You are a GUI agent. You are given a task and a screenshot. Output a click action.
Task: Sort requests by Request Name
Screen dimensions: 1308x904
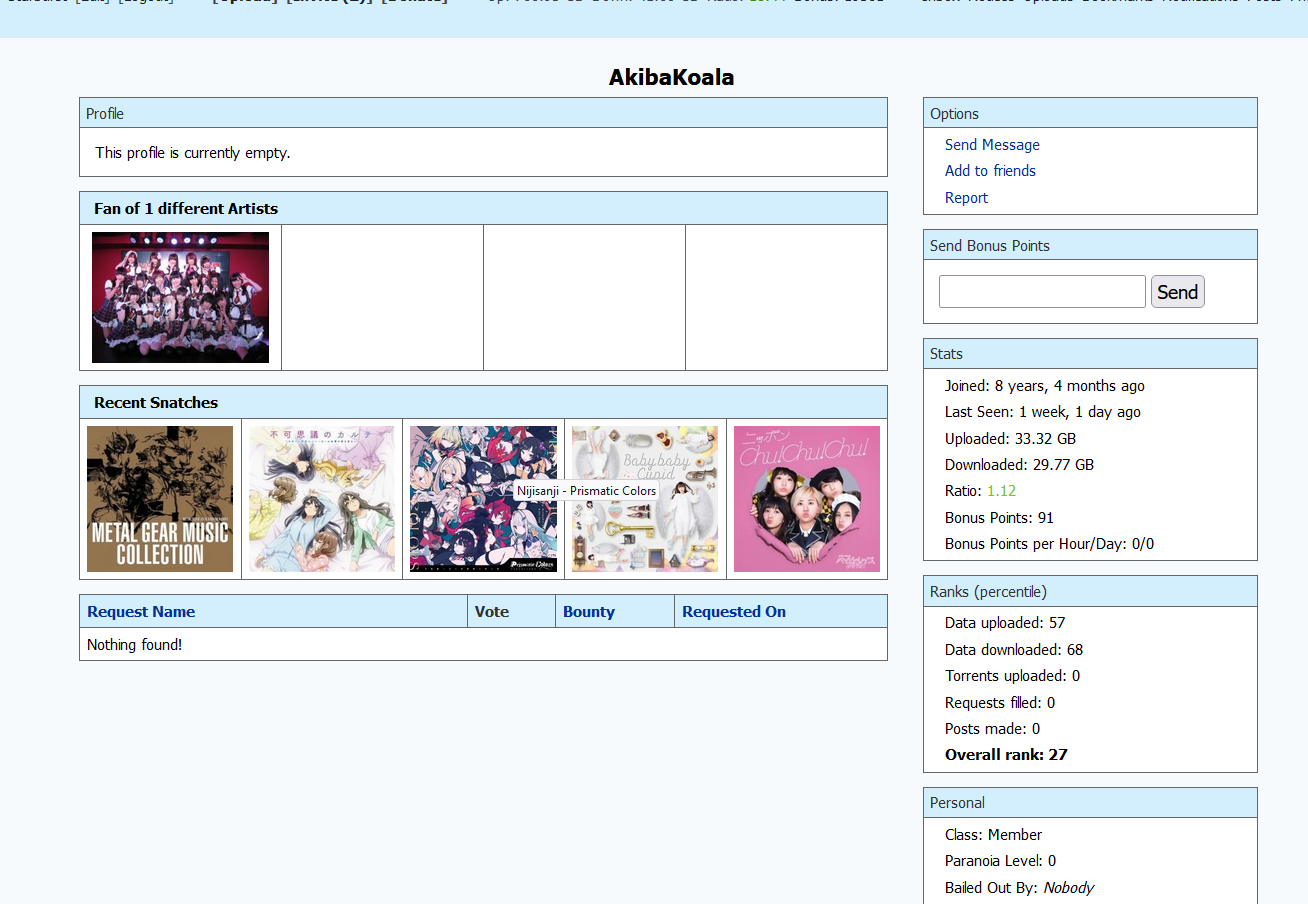141,612
